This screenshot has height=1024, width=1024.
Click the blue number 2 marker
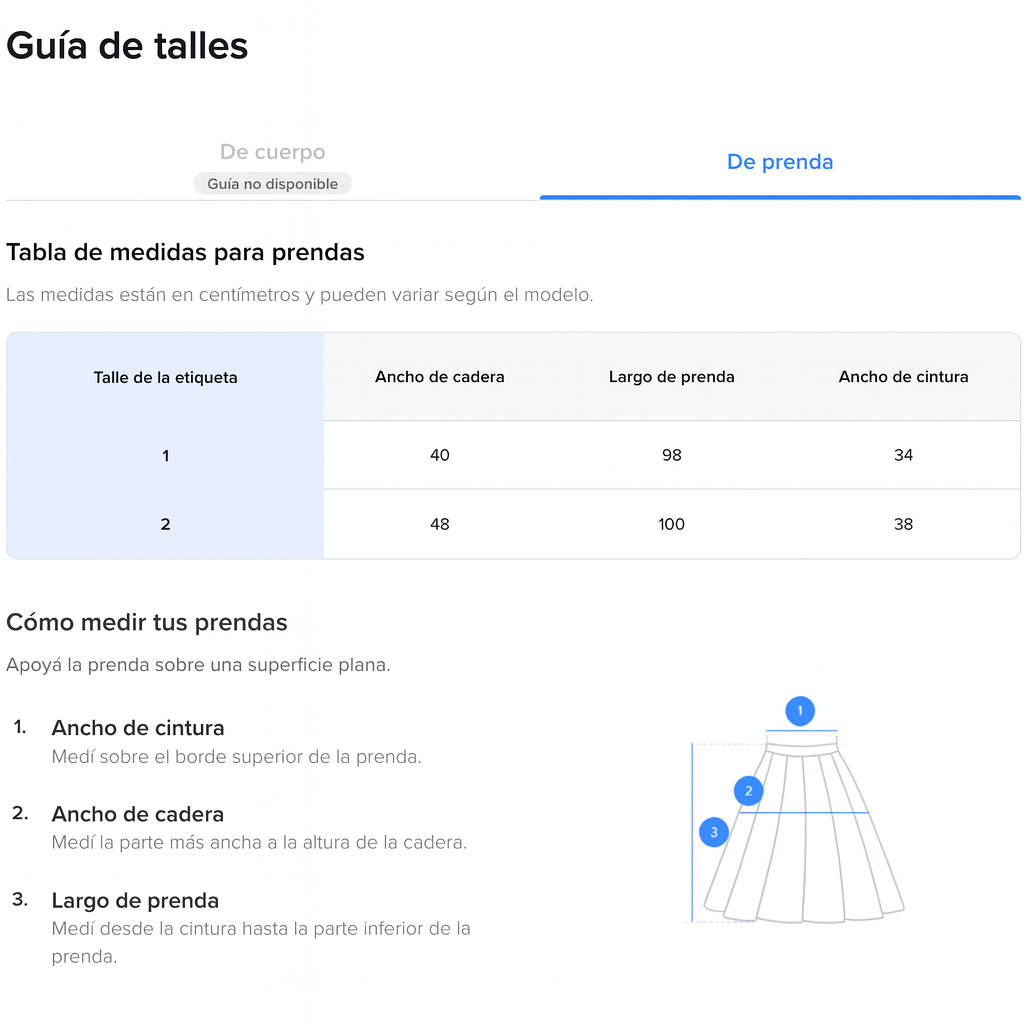click(x=748, y=791)
